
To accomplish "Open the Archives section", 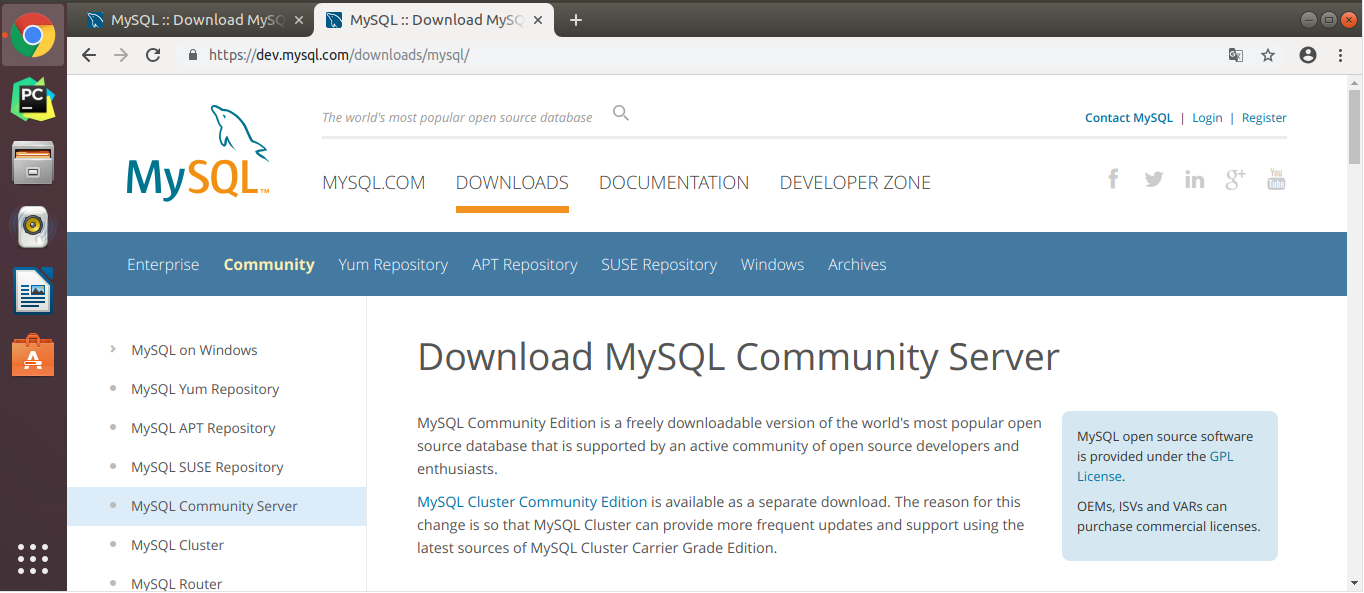I will [x=857, y=265].
